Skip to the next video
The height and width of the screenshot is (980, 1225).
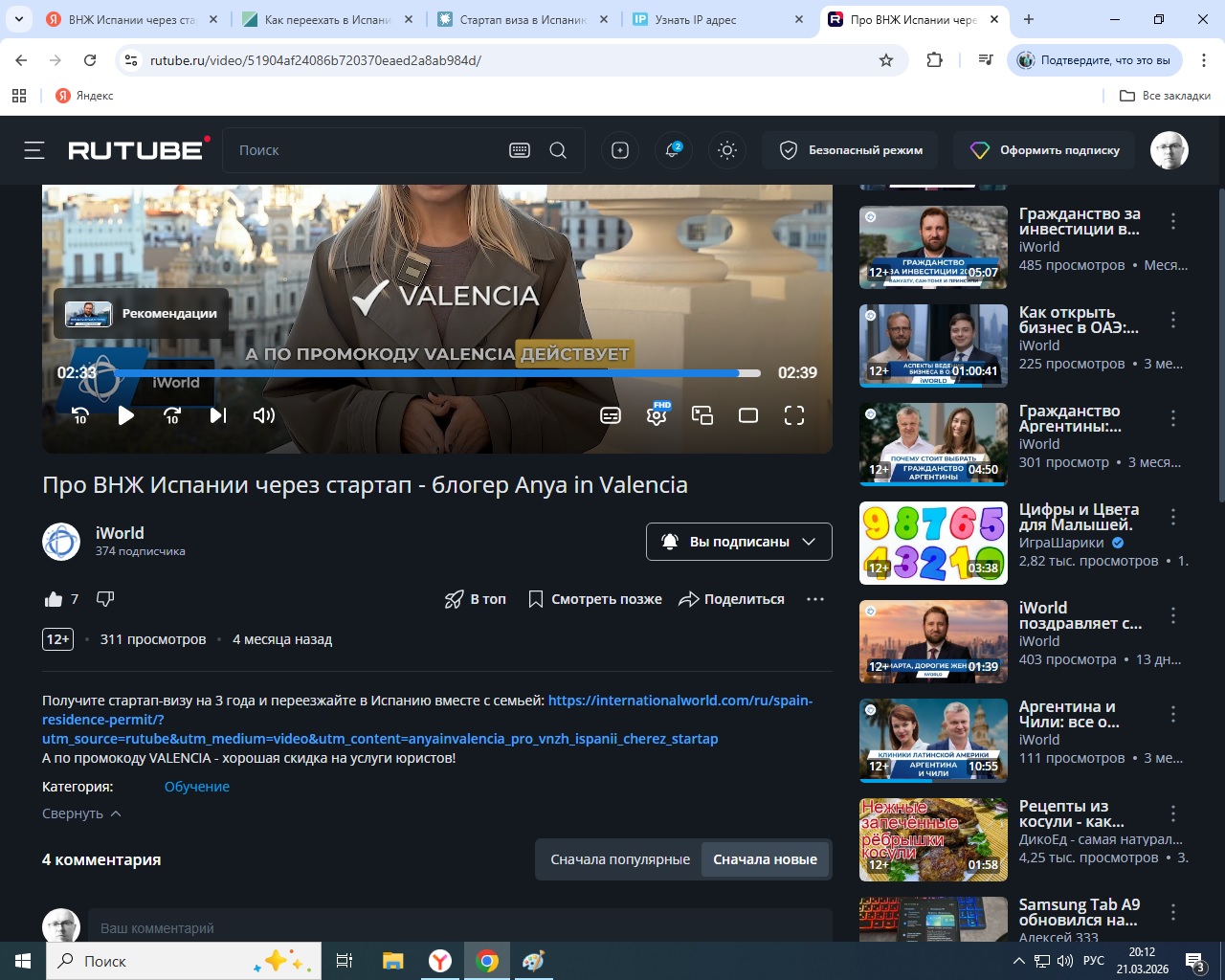(218, 415)
